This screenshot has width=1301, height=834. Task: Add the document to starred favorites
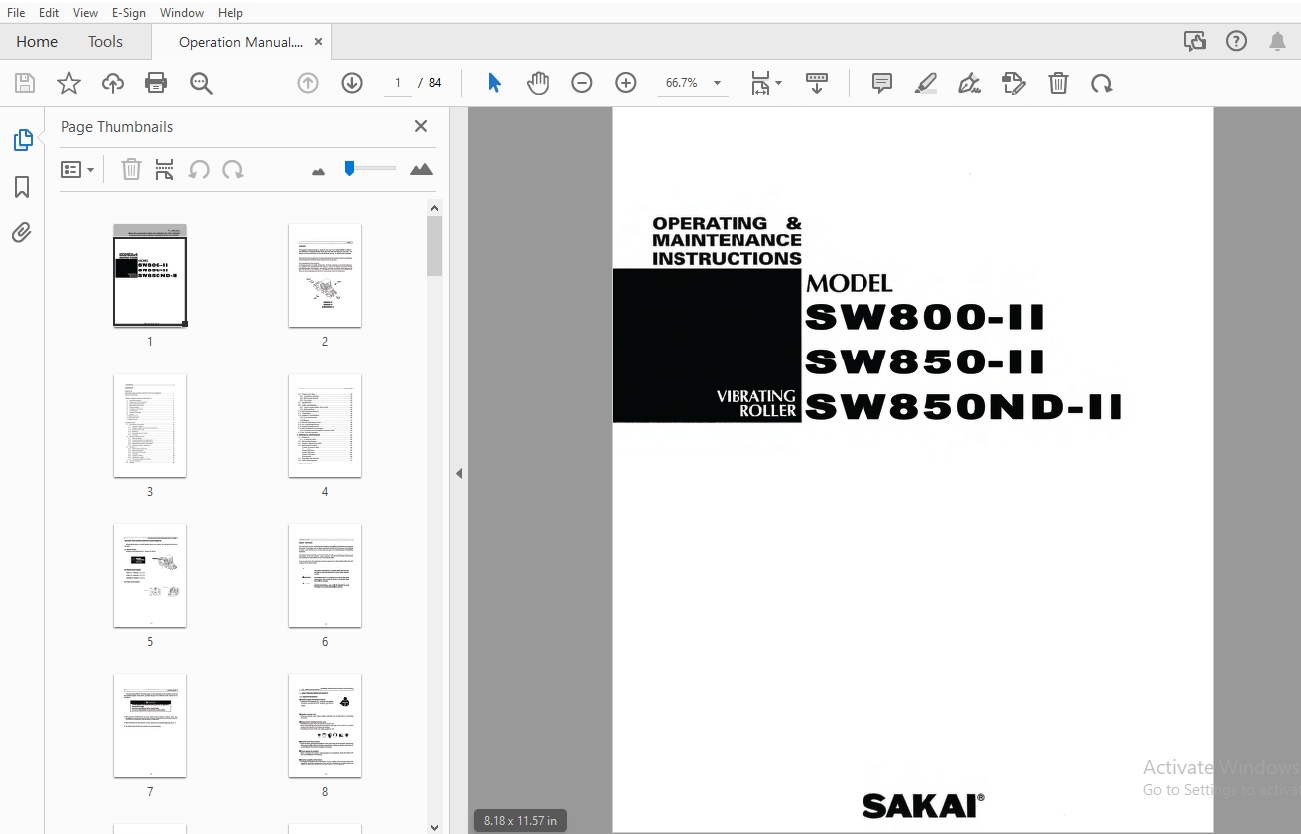point(68,83)
